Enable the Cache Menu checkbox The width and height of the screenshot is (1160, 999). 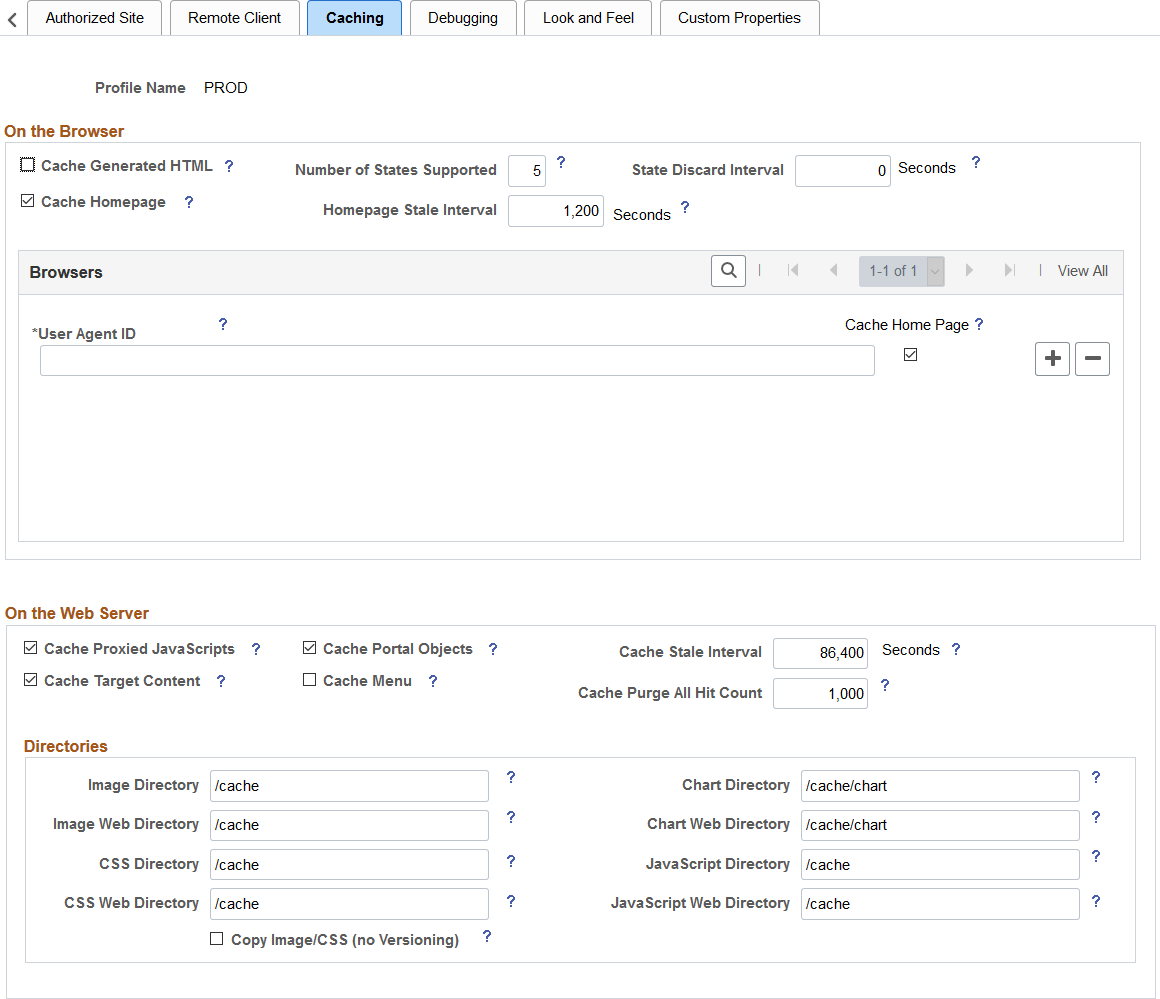point(309,679)
